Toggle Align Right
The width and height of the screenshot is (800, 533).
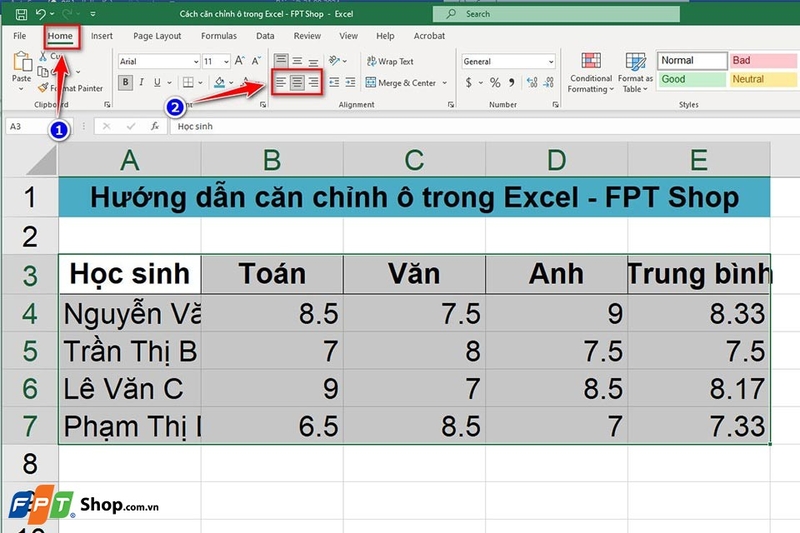(313, 83)
